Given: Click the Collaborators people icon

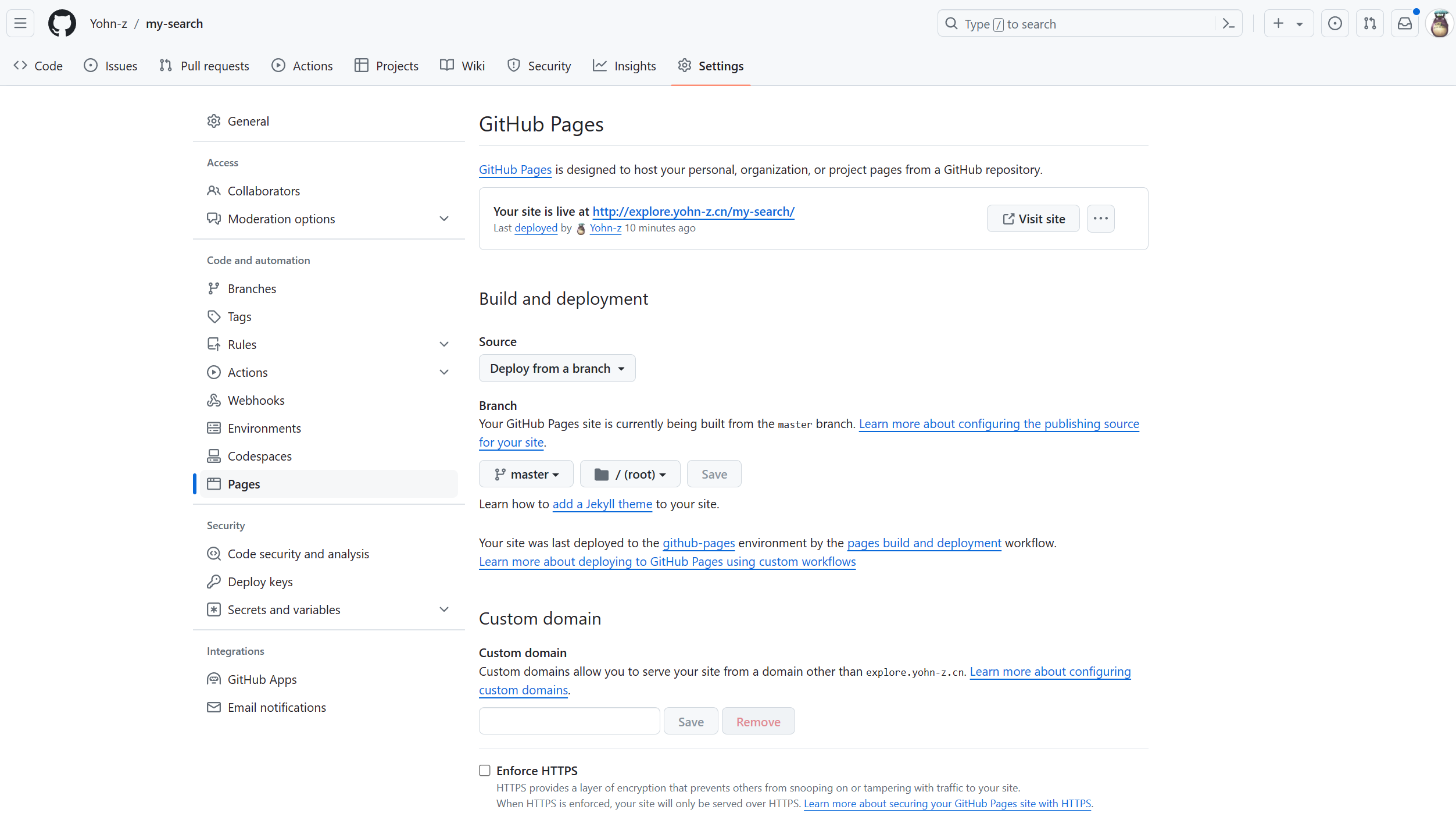Looking at the screenshot, I should click(x=214, y=191).
